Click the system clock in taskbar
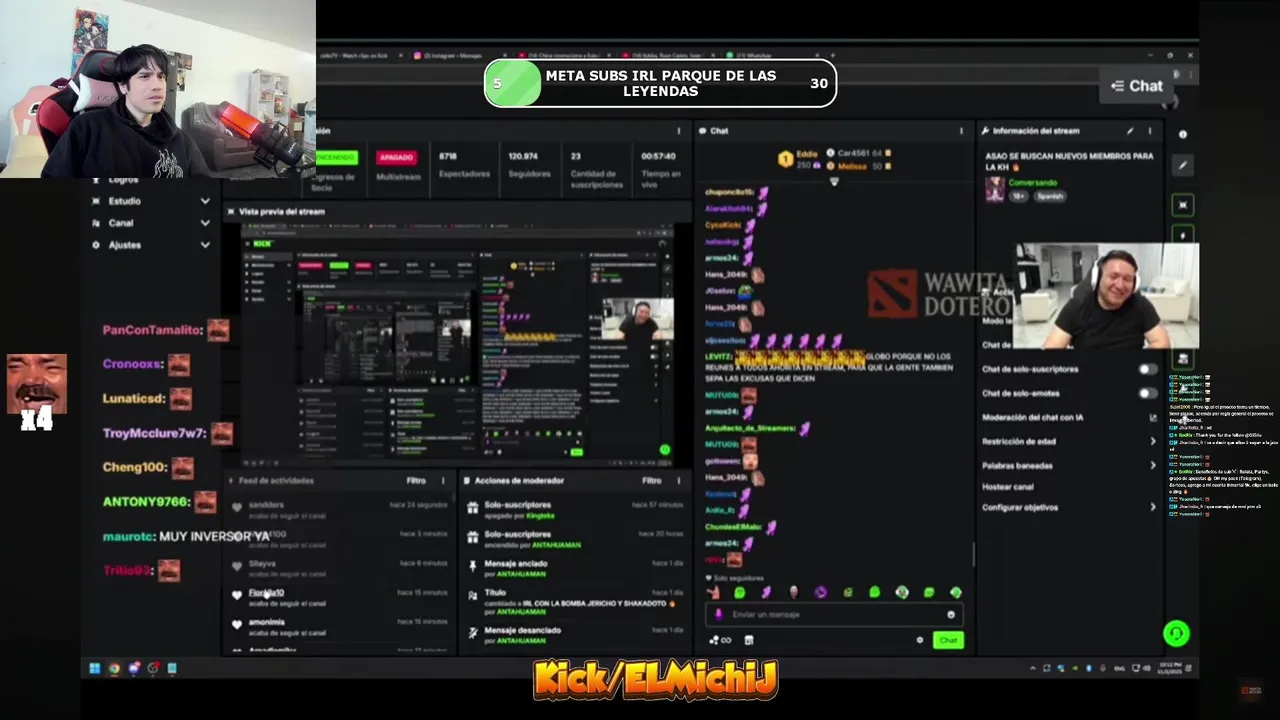The image size is (1280, 720). pyautogui.click(x=1172, y=668)
